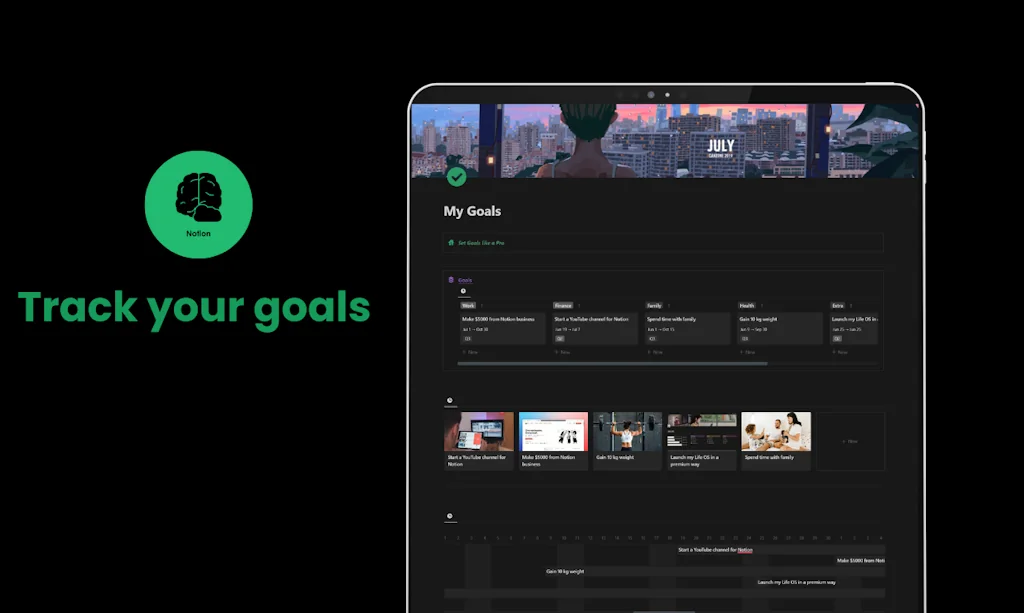Click the Health group label
The image size is (1024, 613).
pyautogui.click(x=746, y=306)
